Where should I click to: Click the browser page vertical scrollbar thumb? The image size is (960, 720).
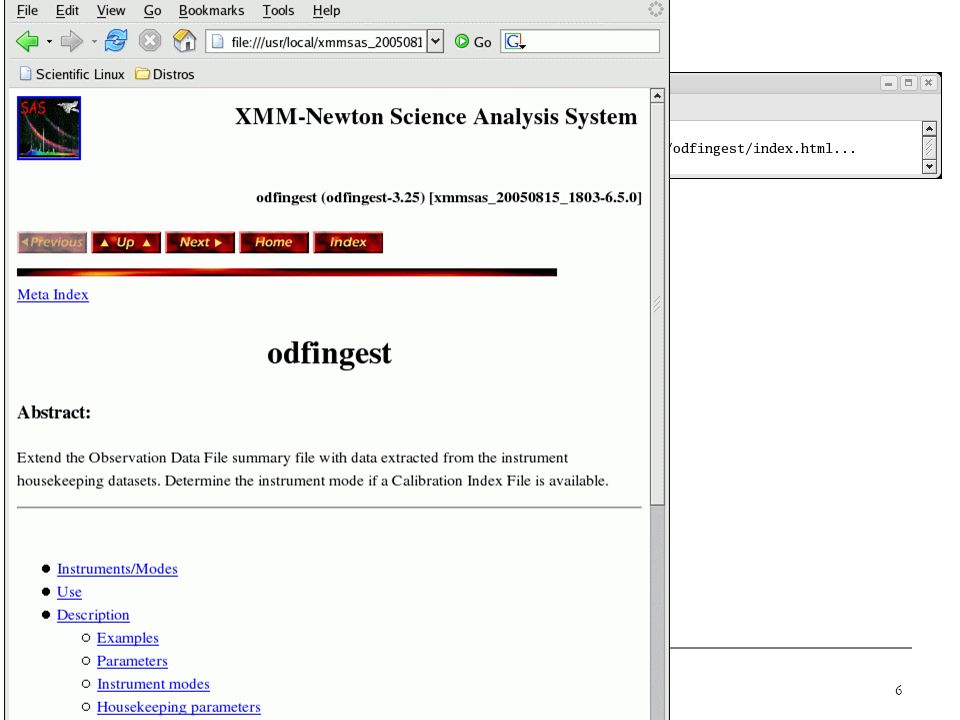tap(657, 304)
